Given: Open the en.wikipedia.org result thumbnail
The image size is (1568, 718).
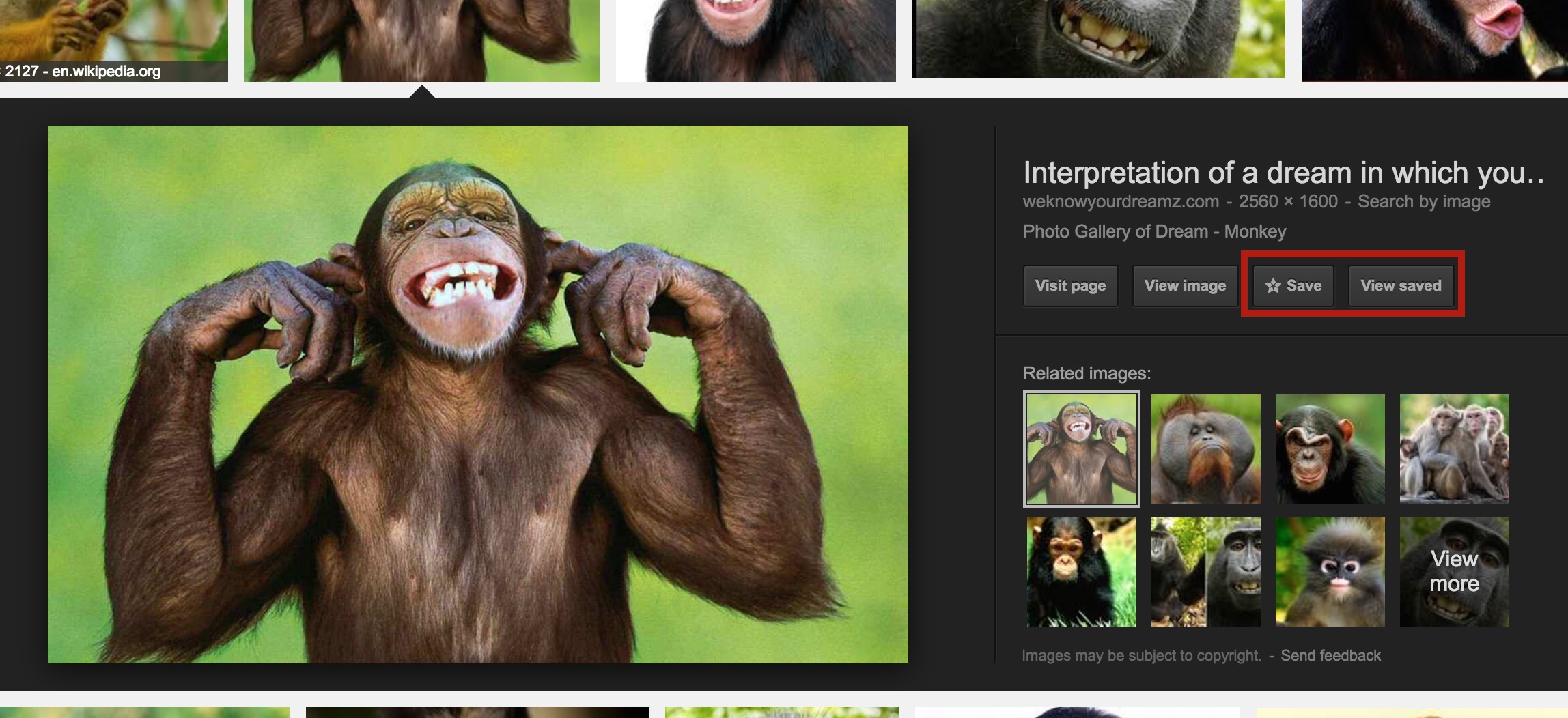Looking at the screenshot, I should coord(113,40).
